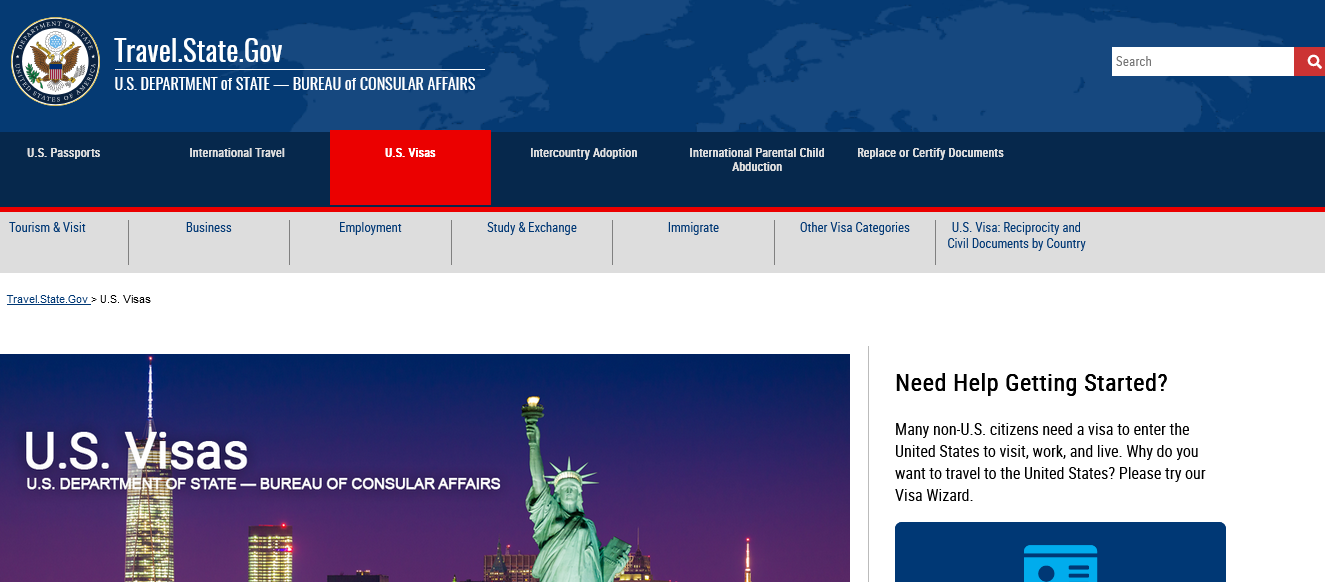Open the Travel.State.Gov site title link
This screenshot has height=582, width=1325.
198,50
